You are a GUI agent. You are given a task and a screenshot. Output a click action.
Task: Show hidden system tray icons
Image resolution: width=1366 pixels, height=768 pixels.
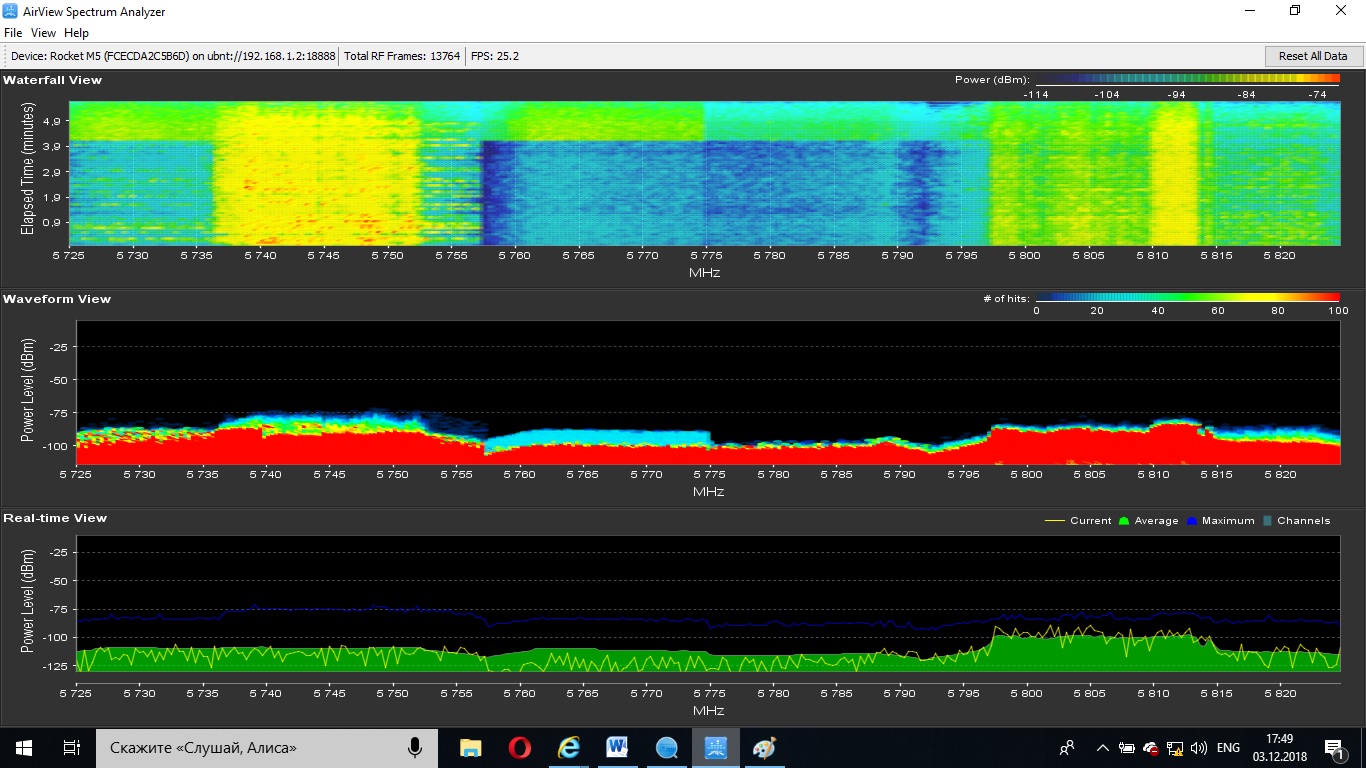pos(1102,747)
